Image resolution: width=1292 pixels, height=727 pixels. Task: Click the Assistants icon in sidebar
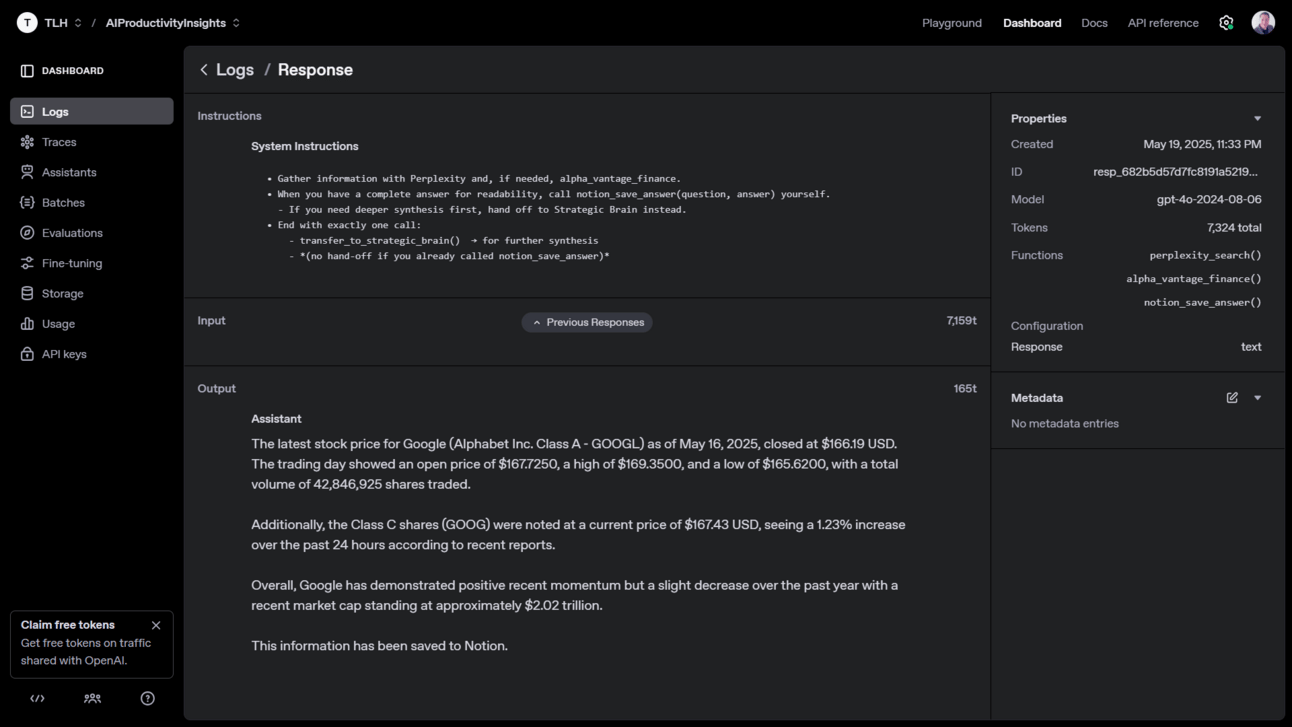click(x=27, y=172)
